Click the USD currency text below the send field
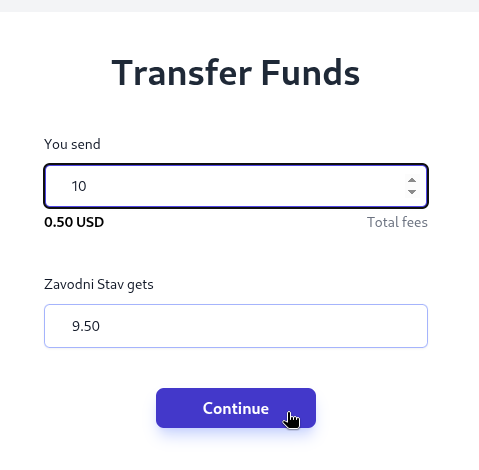Screen dimensions: 479x470 point(90,222)
